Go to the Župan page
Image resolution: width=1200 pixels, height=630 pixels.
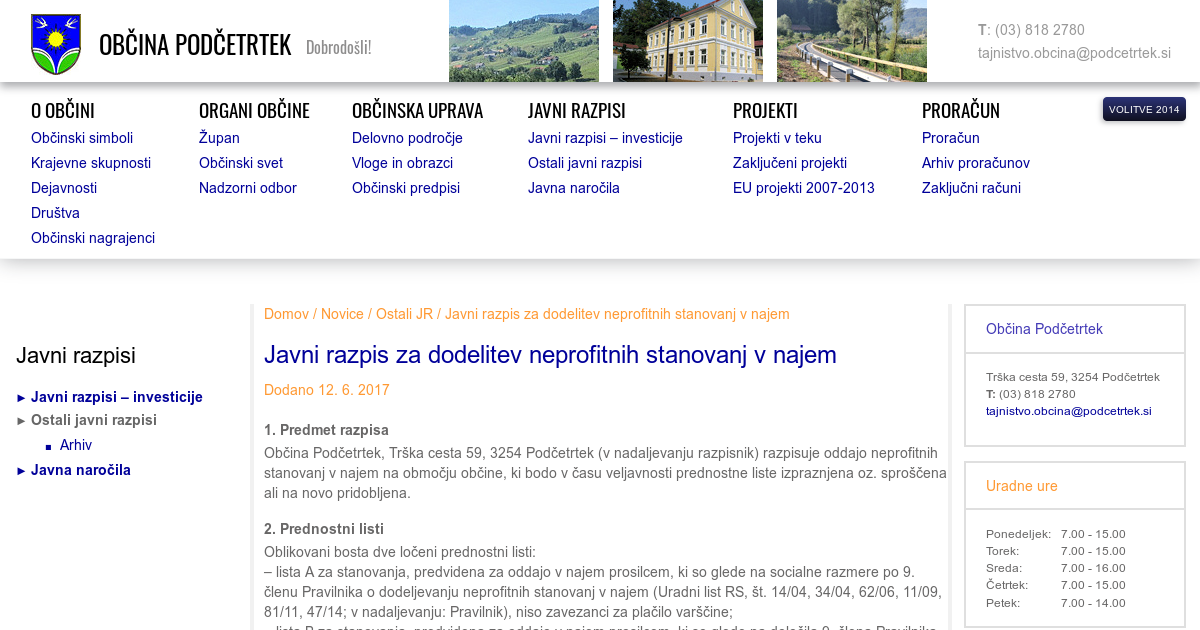(x=219, y=138)
